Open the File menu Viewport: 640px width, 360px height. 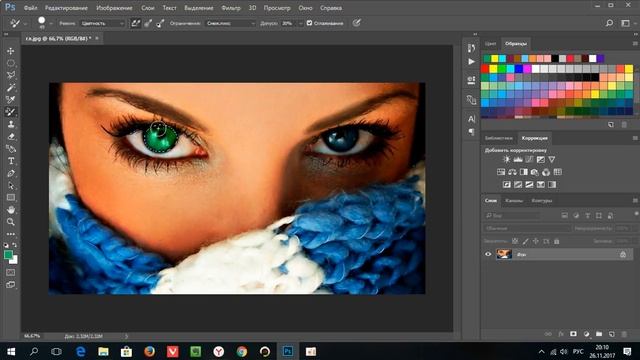coord(30,8)
